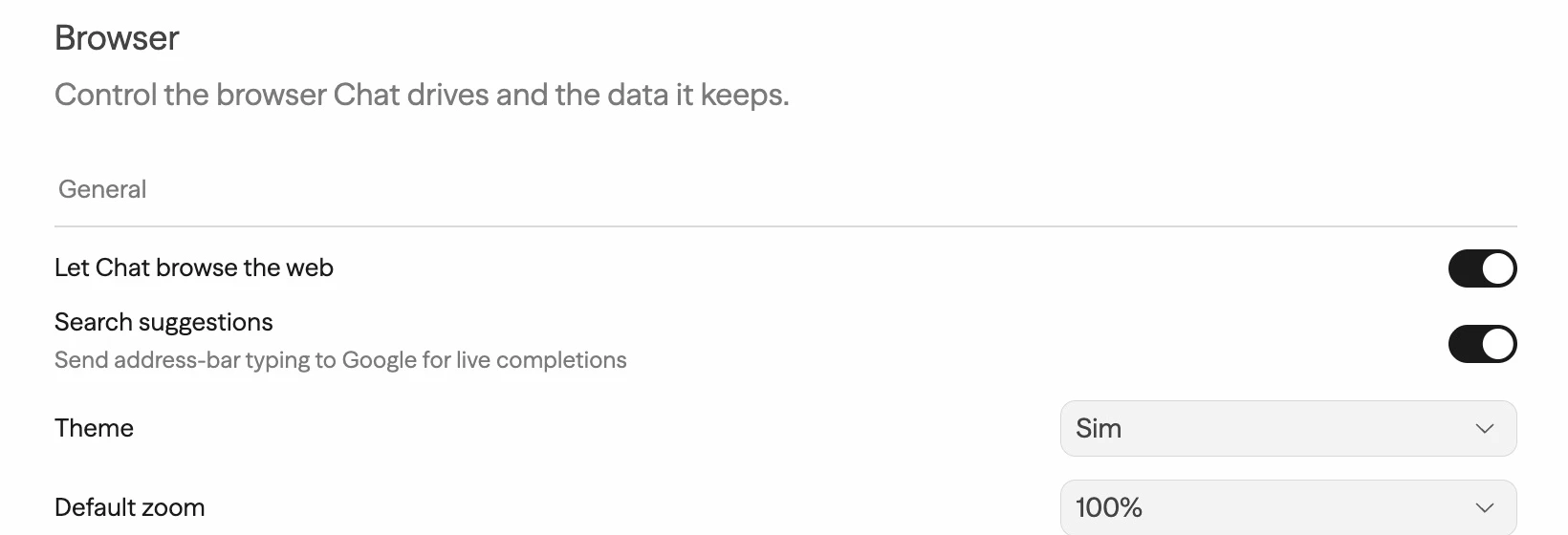Click the dark track of the Search suggestions switch
1568x535 pixels.
(1464, 344)
